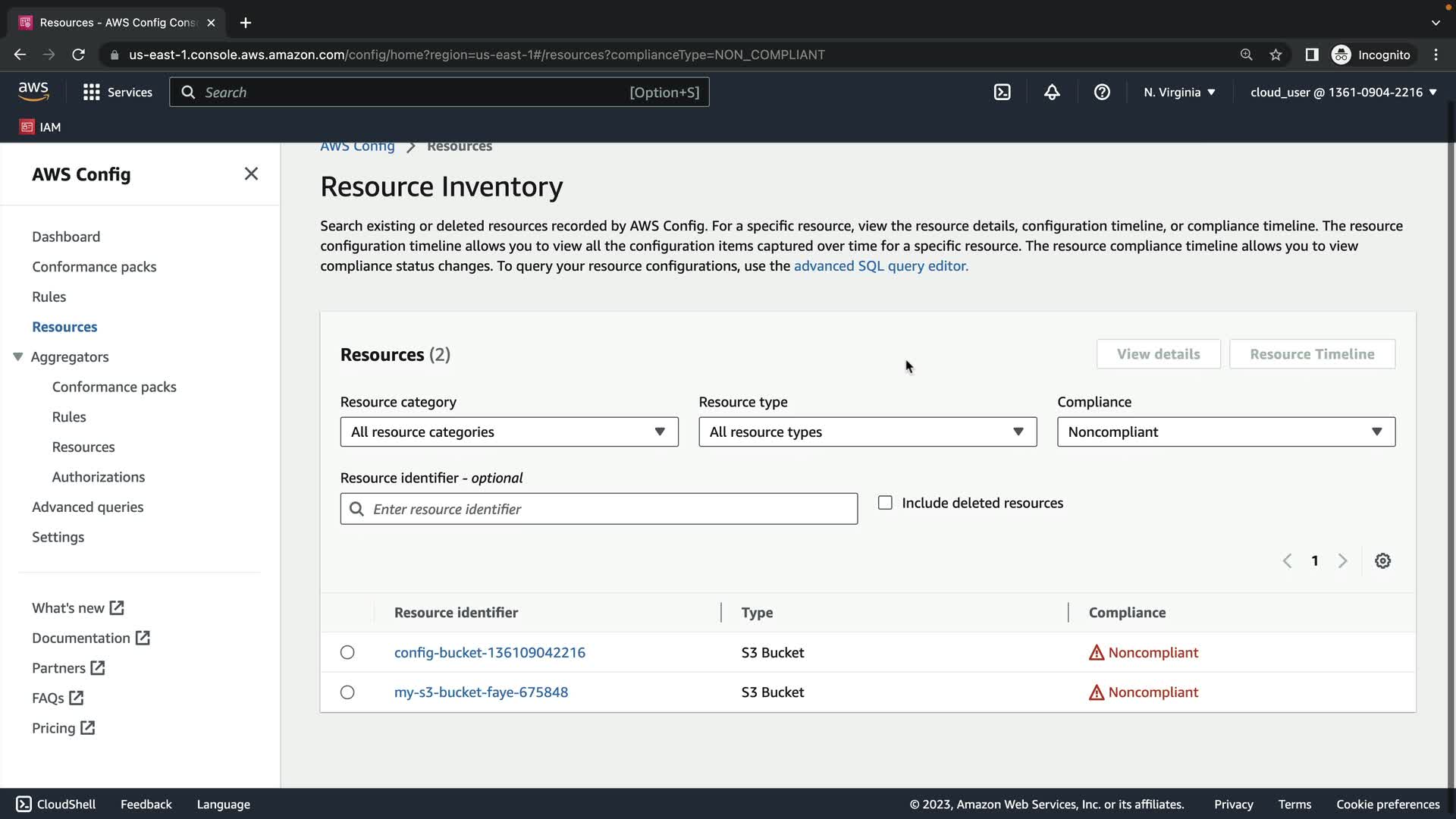Viewport: 1456px width, 819px height.
Task: Check Include deleted resources
Action: point(885,503)
